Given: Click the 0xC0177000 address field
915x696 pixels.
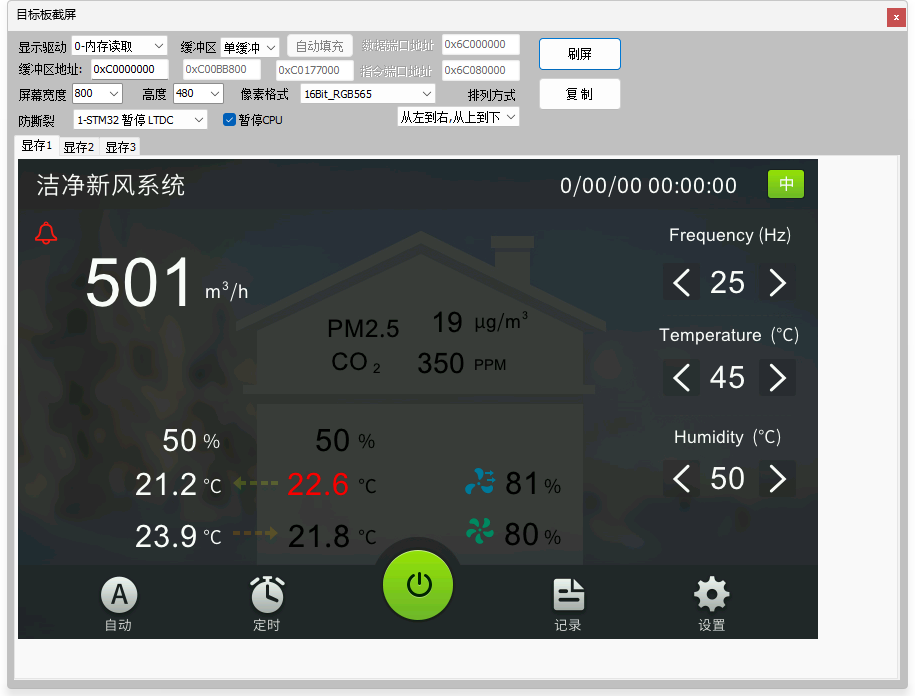Looking at the screenshot, I should pos(315,70).
